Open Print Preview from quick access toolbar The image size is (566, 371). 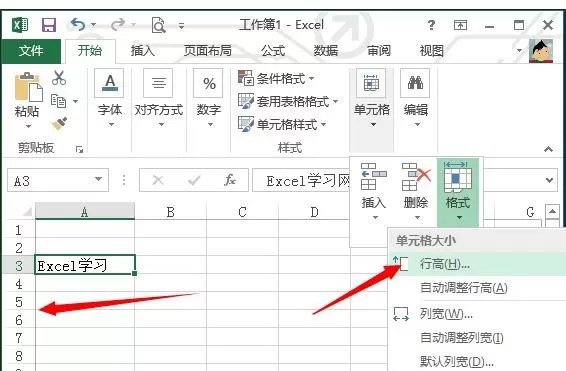(x=158, y=25)
